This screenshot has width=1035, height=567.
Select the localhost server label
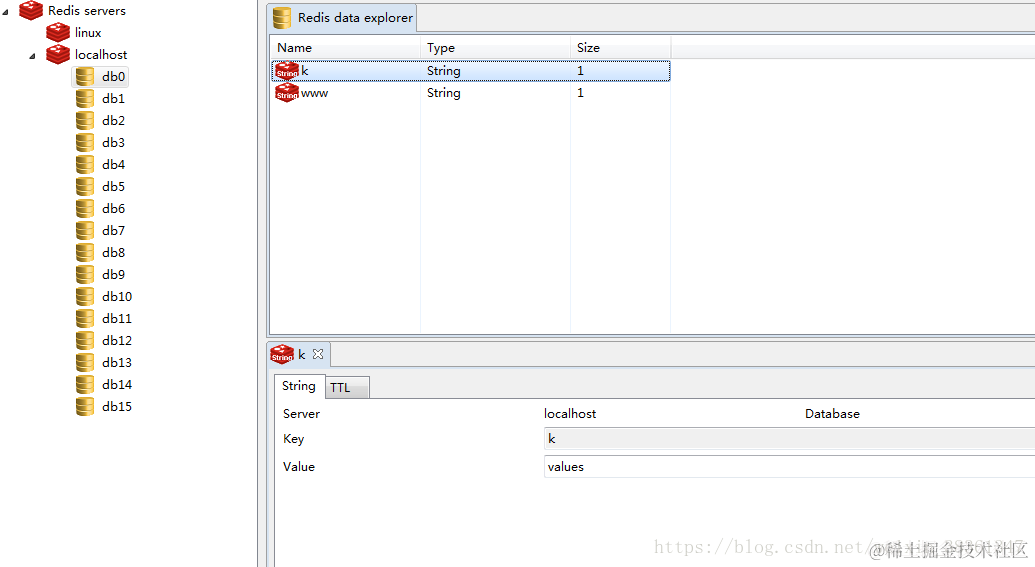101,55
